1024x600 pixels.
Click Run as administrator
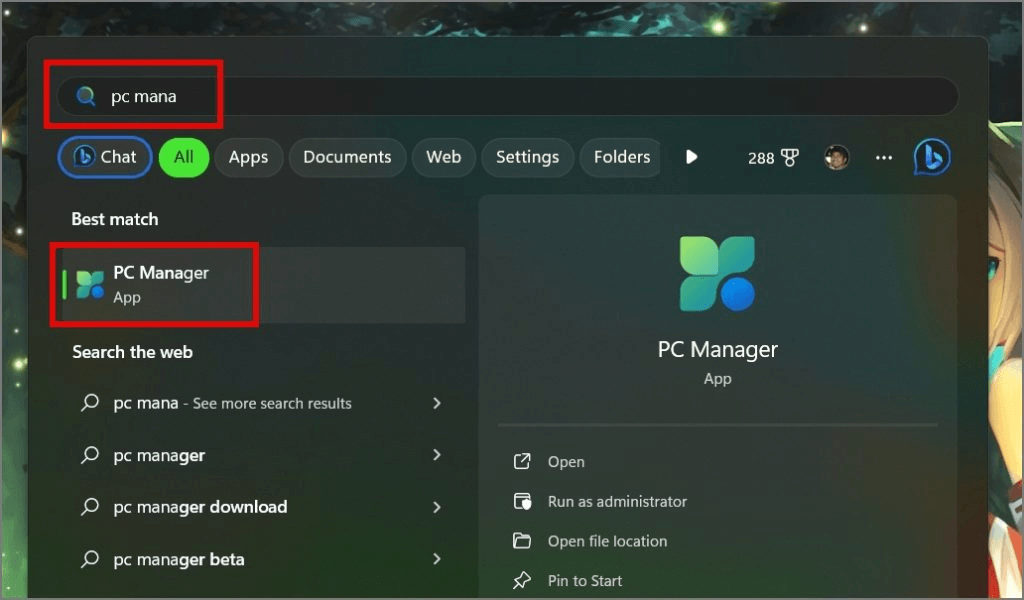[616, 501]
